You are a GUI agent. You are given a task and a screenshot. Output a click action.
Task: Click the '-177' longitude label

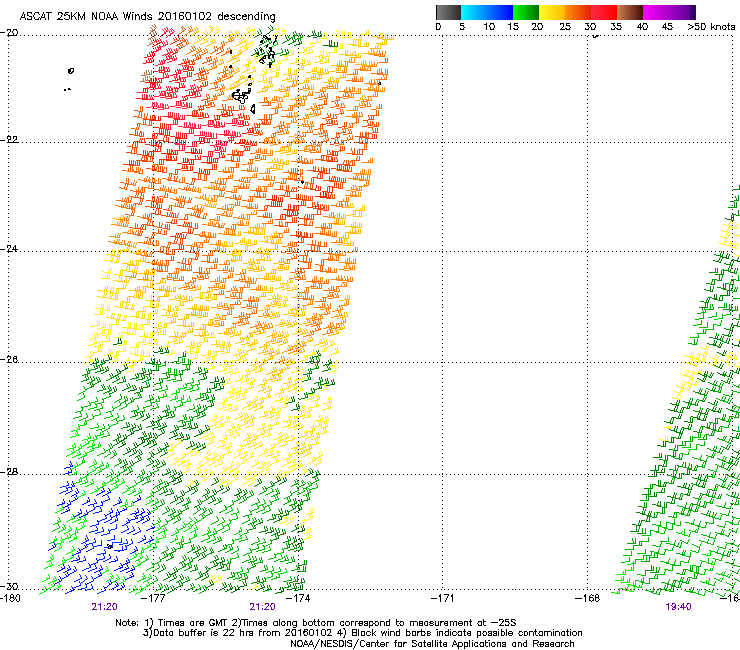click(x=154, y=598)
